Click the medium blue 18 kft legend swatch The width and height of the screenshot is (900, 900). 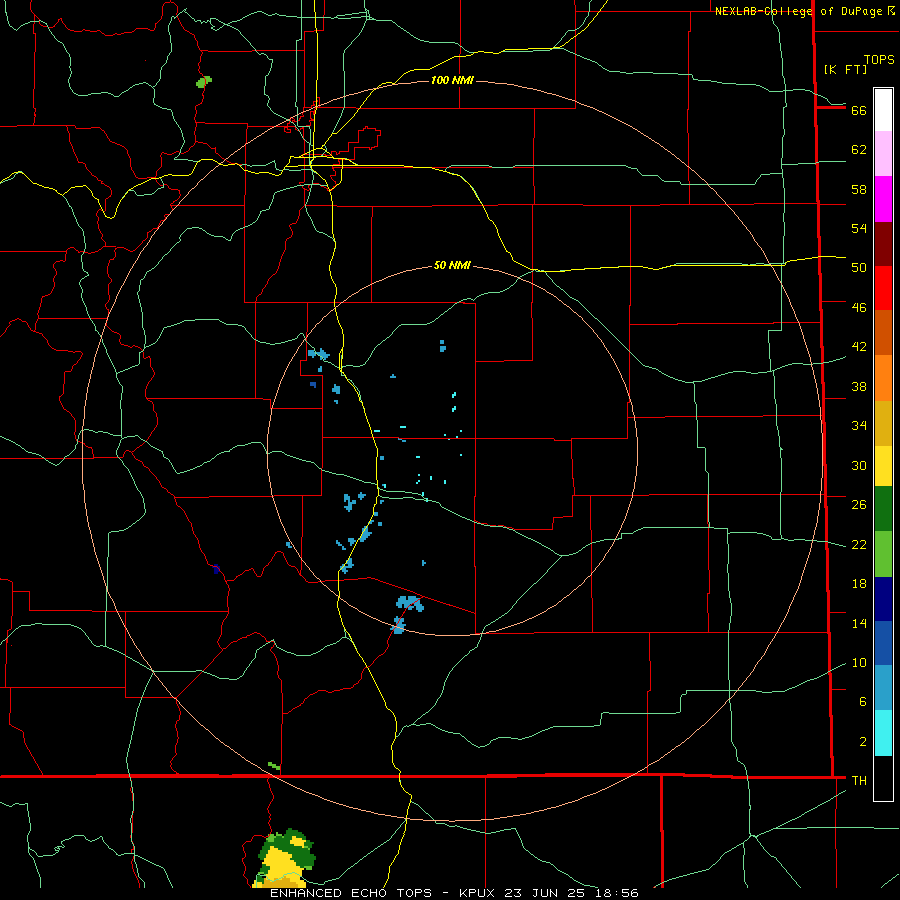click(x=883, y=643)
